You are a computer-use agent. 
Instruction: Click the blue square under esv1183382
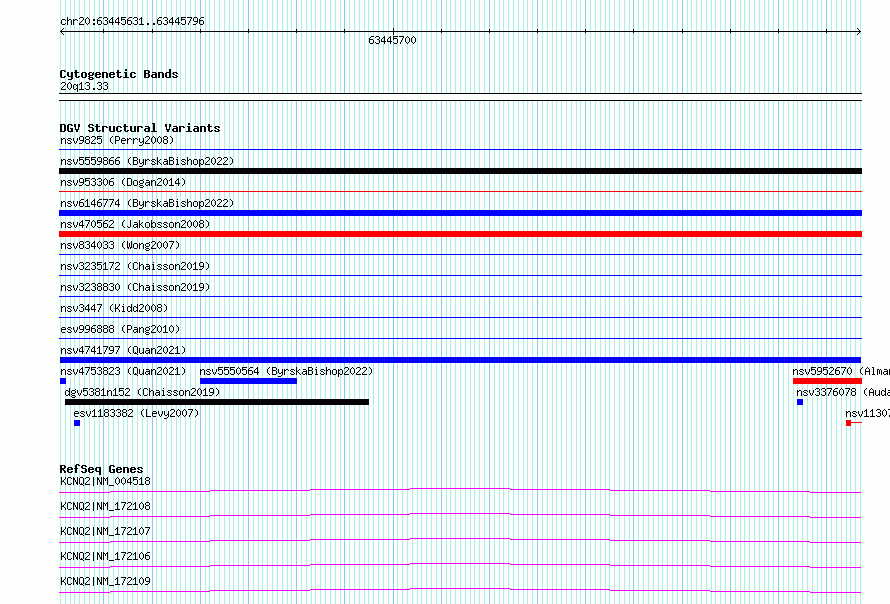(77, 423)
